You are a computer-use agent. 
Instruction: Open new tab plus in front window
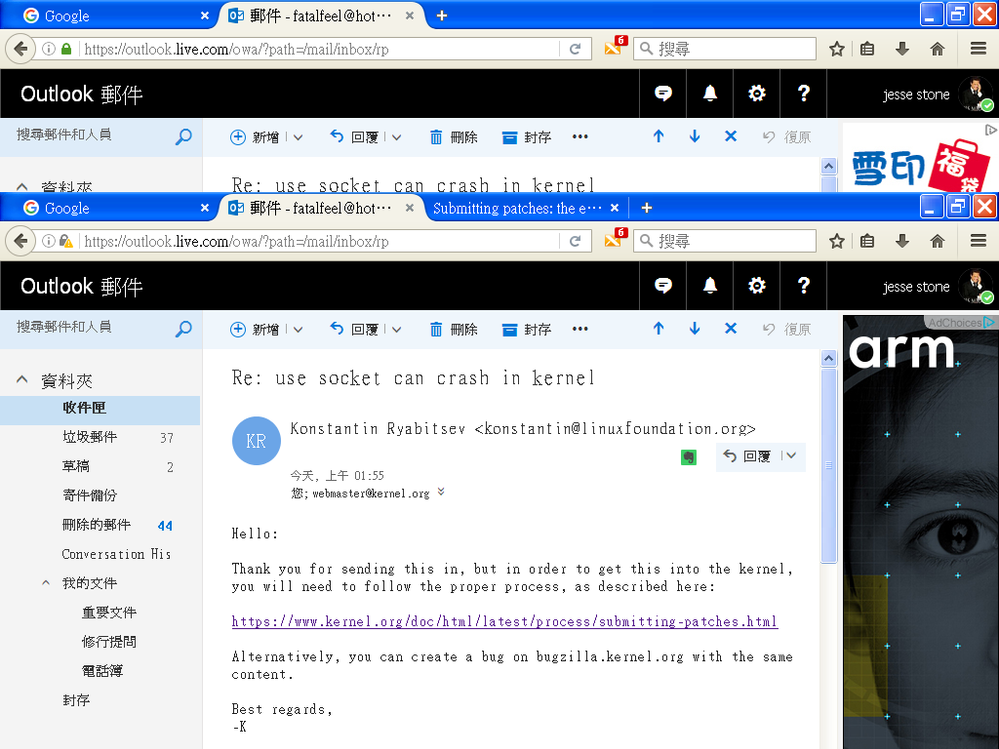(647, 208)
